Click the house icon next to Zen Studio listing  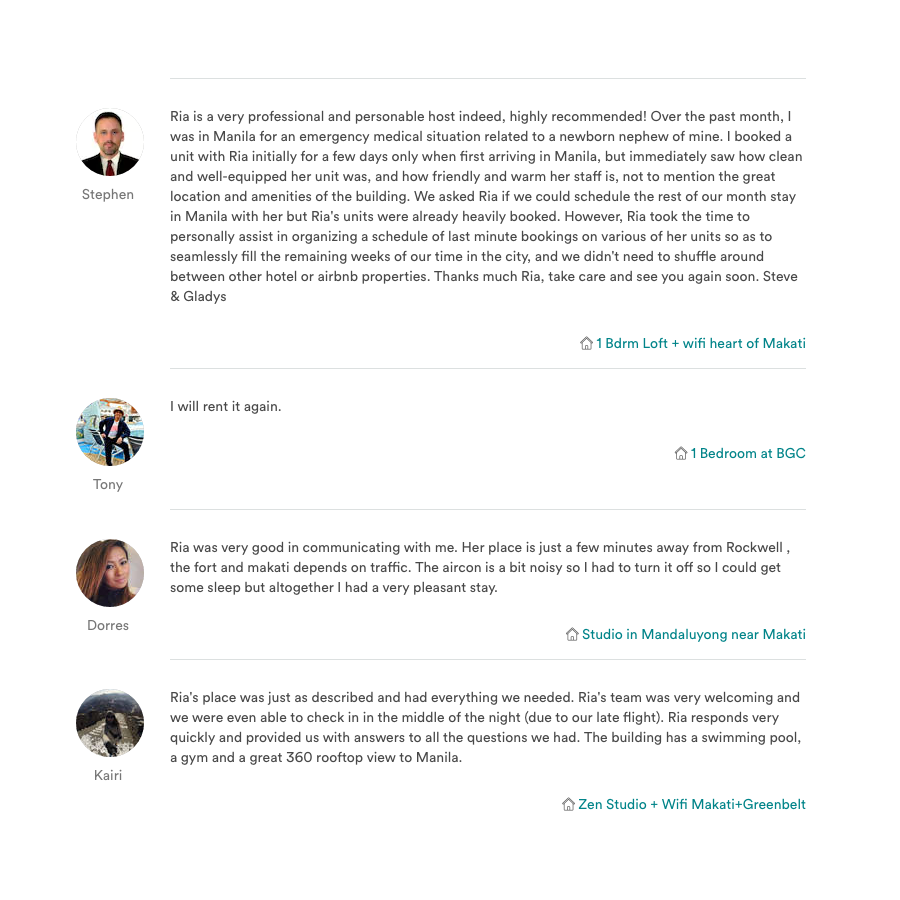pos(568,804)
